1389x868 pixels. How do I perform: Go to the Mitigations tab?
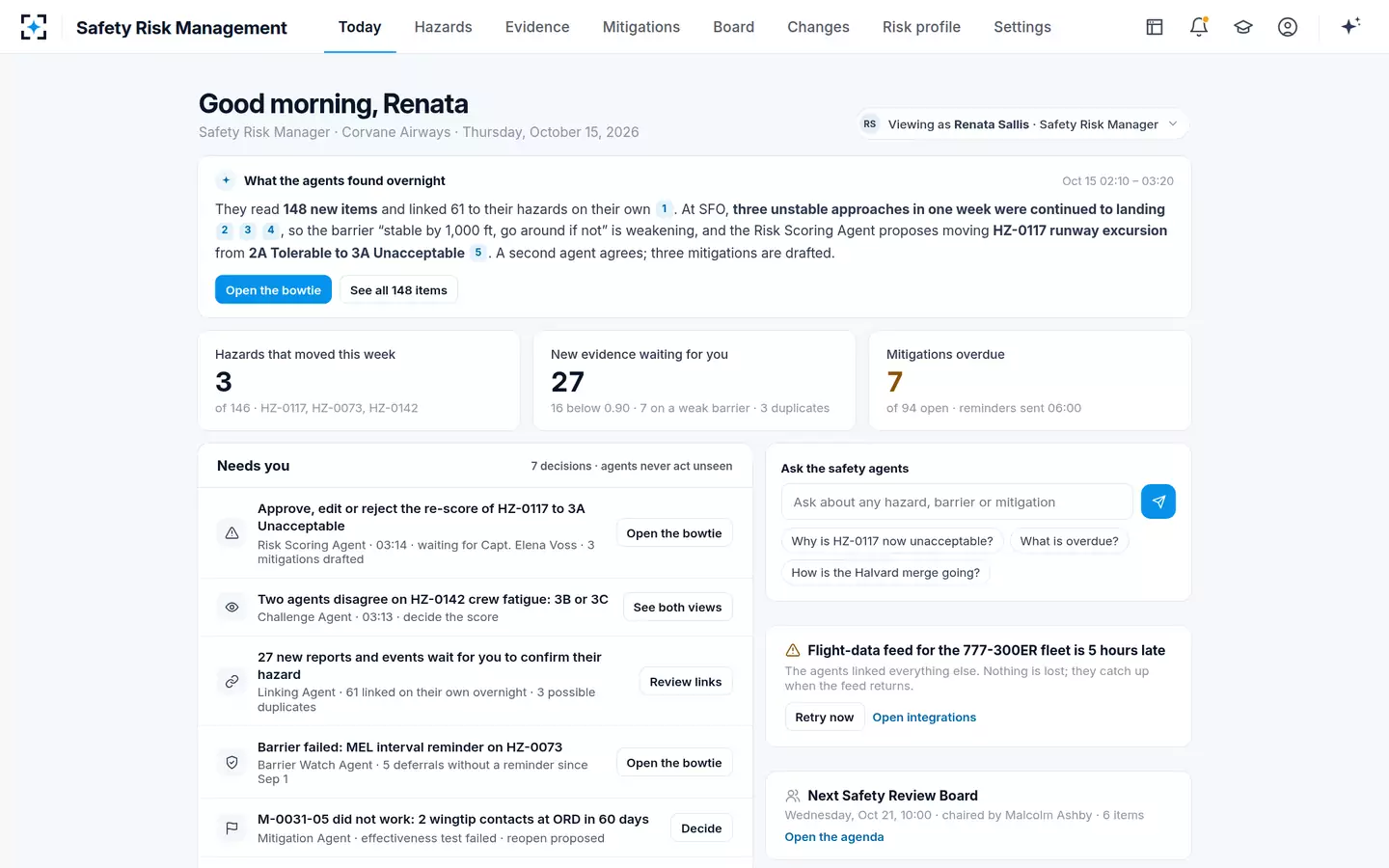pos(641,27)
